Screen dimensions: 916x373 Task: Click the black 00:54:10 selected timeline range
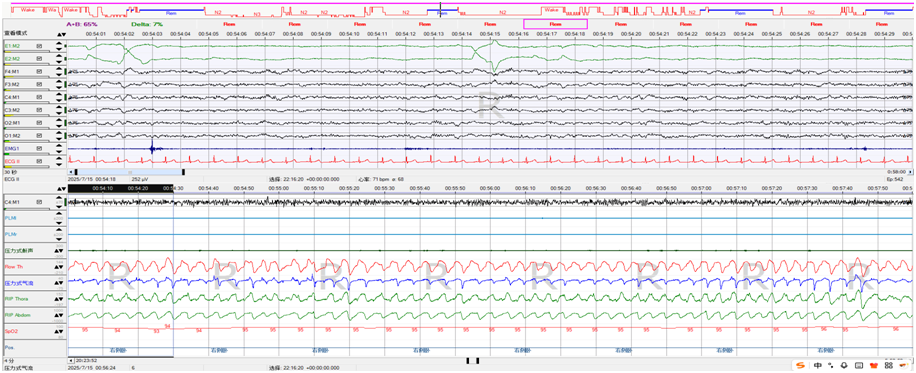click(120, 188)
